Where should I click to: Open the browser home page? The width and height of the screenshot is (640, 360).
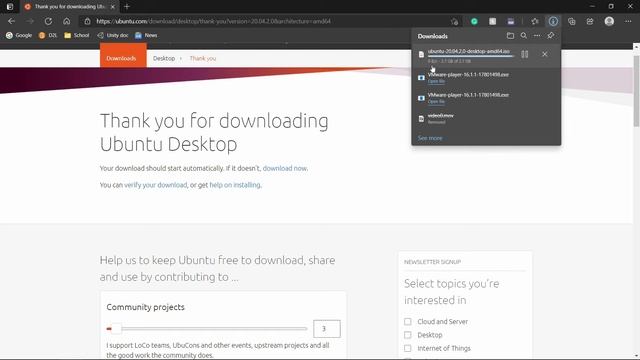point(67,21)
